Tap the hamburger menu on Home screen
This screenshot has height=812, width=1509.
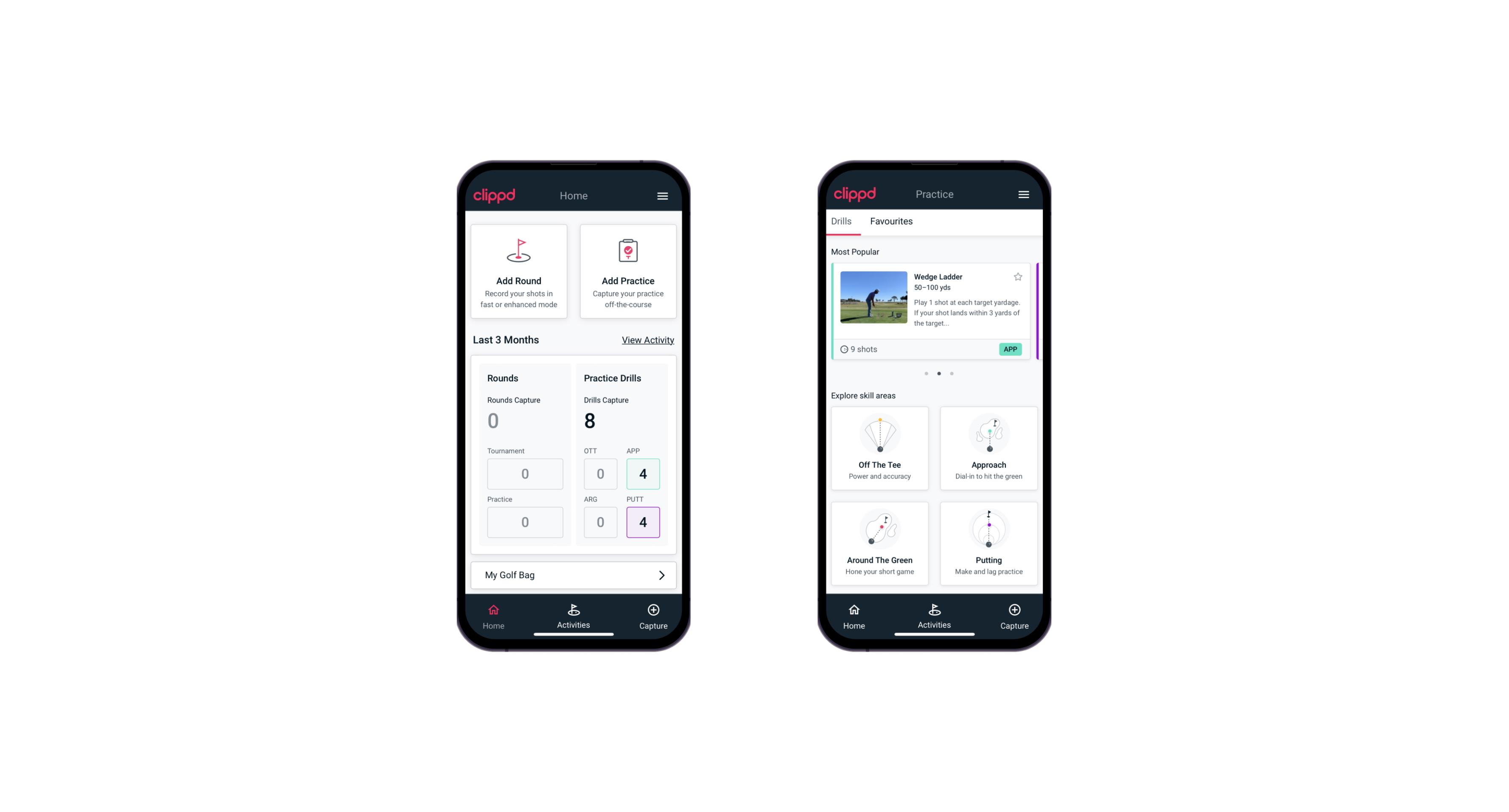[664, 195]
